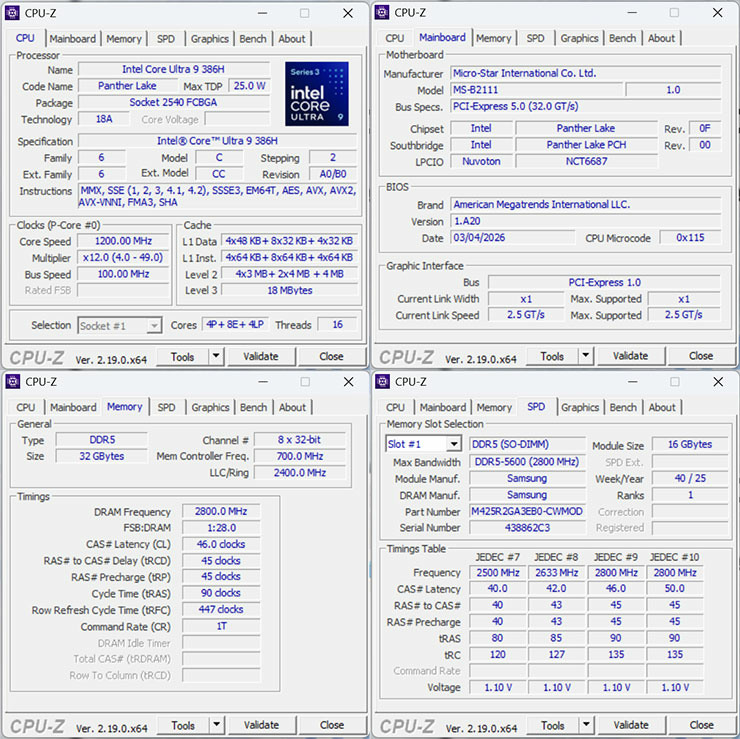Click the memory size value '32 GBytes'
Image resolution: width=740 pixels, height=739 pixels.
(x=101, y=456)
